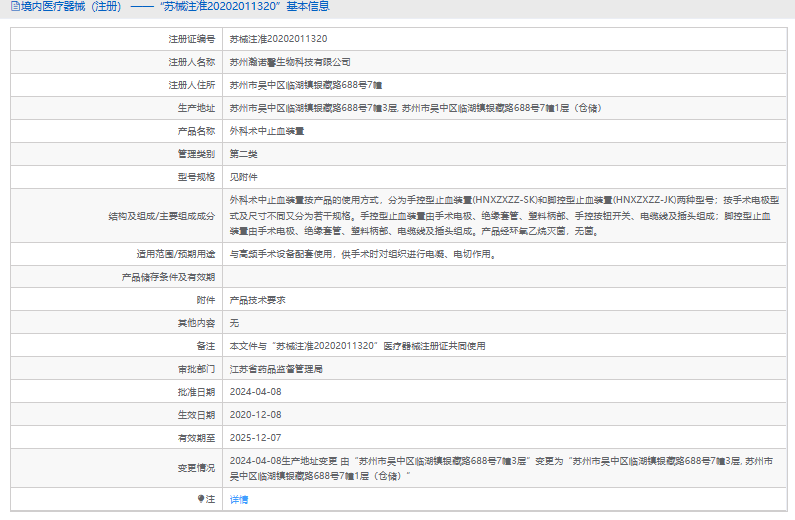Image resolution: width=795 pixels, height=520 pixels.
Task: Click the lightbulb icon beside 注
Action: [201, 499]
